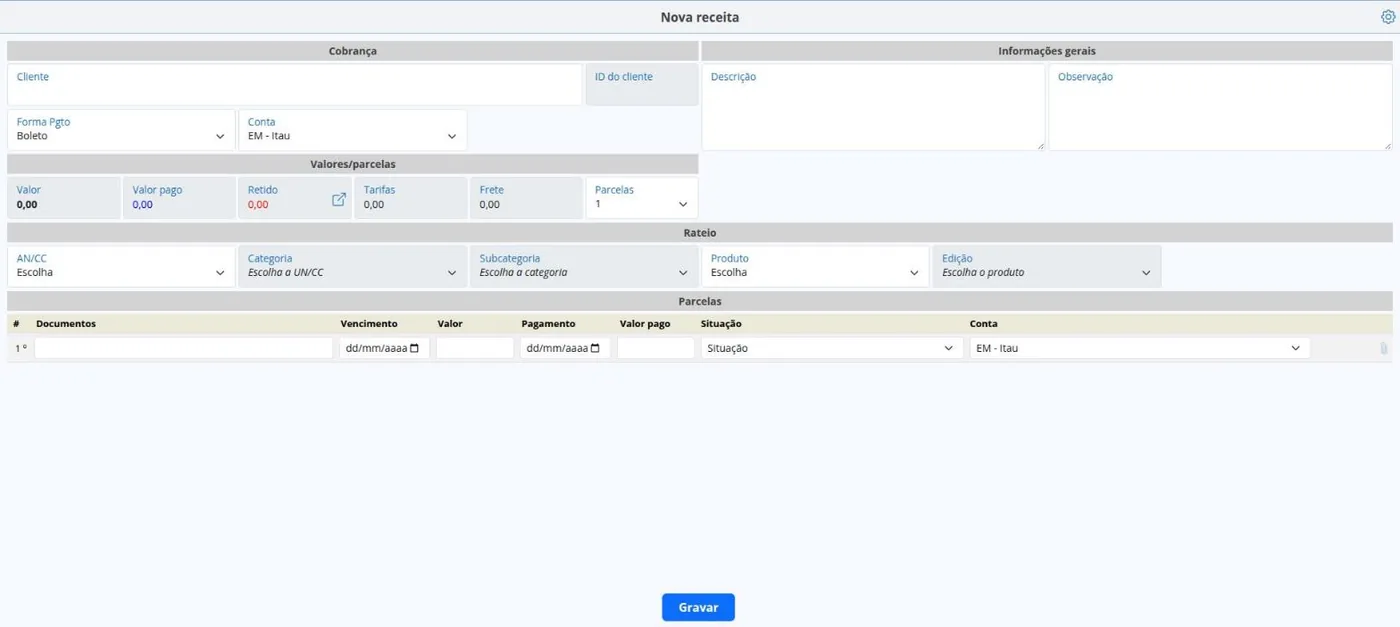Screen dimensions: 1400x627
Task: Open the Edição dropdown
Action: pos(1047,266)
